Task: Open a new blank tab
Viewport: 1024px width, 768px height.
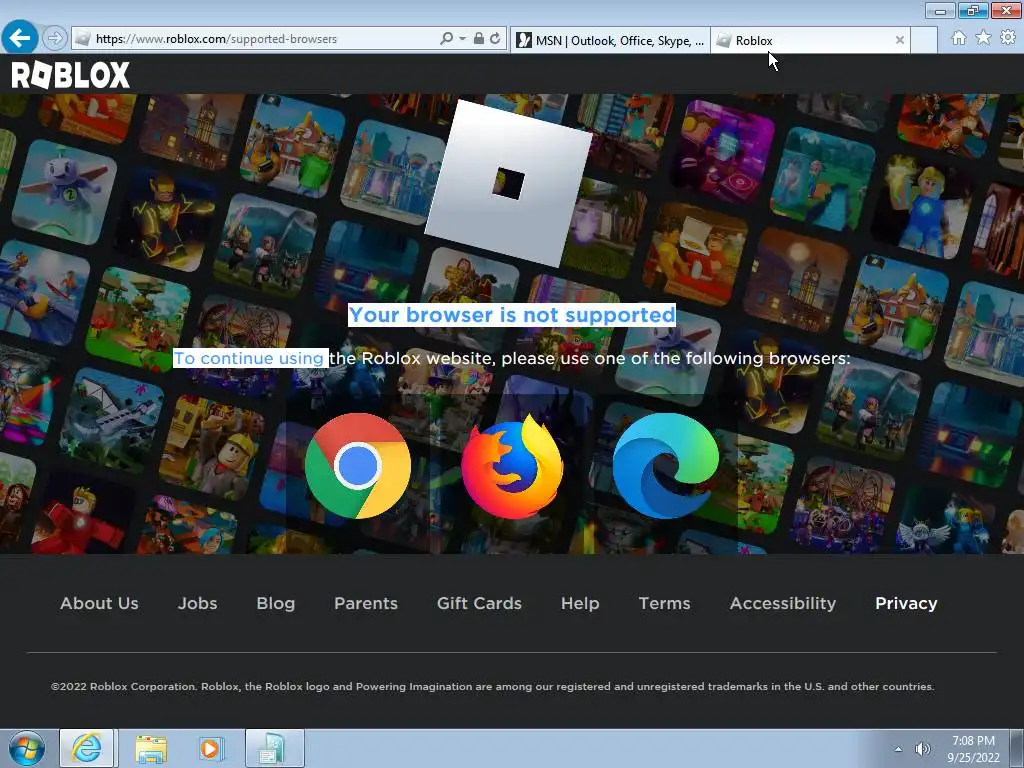Action: point(924,40)
